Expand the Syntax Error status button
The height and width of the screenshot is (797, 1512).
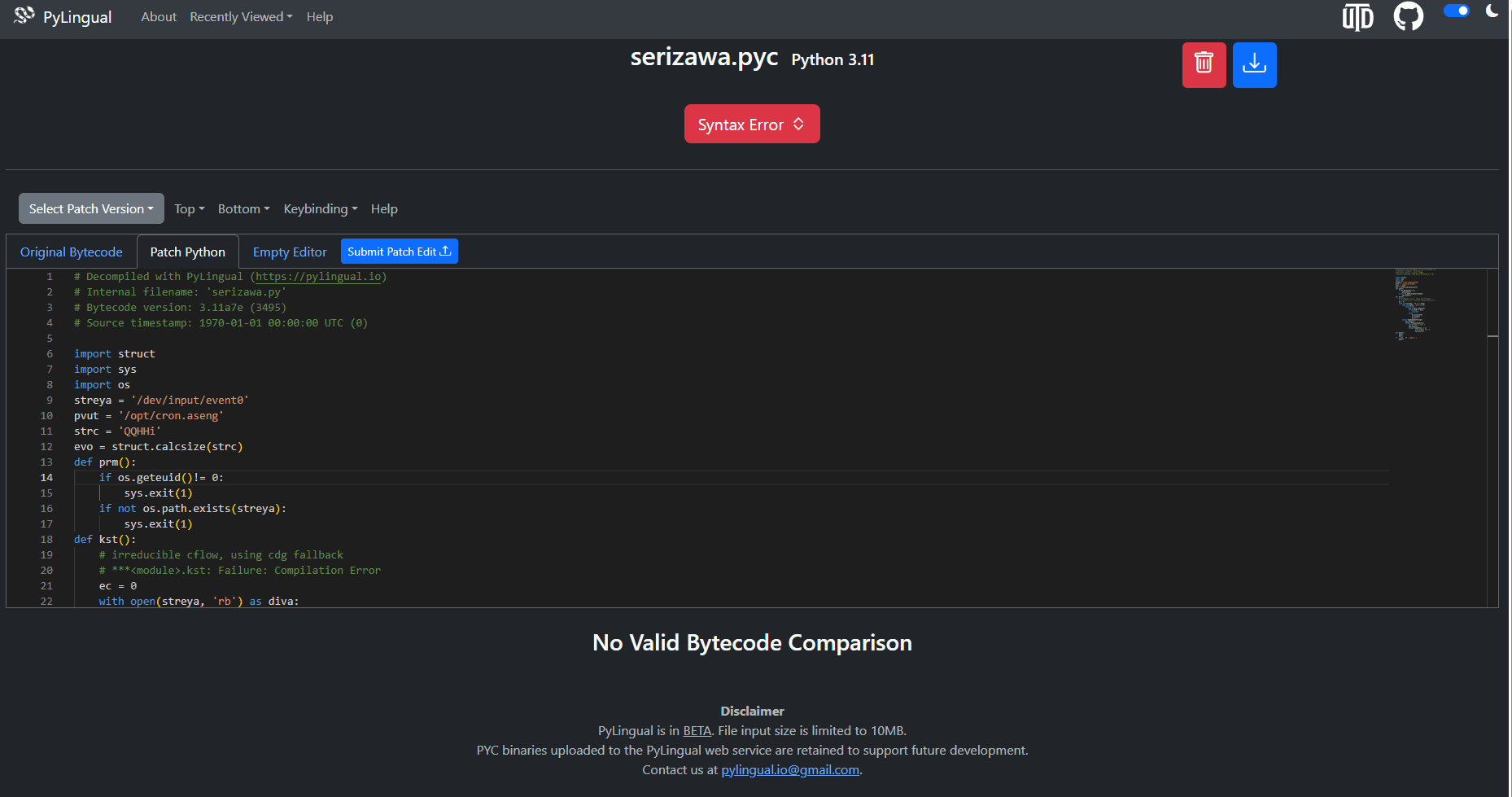[751, 125]
